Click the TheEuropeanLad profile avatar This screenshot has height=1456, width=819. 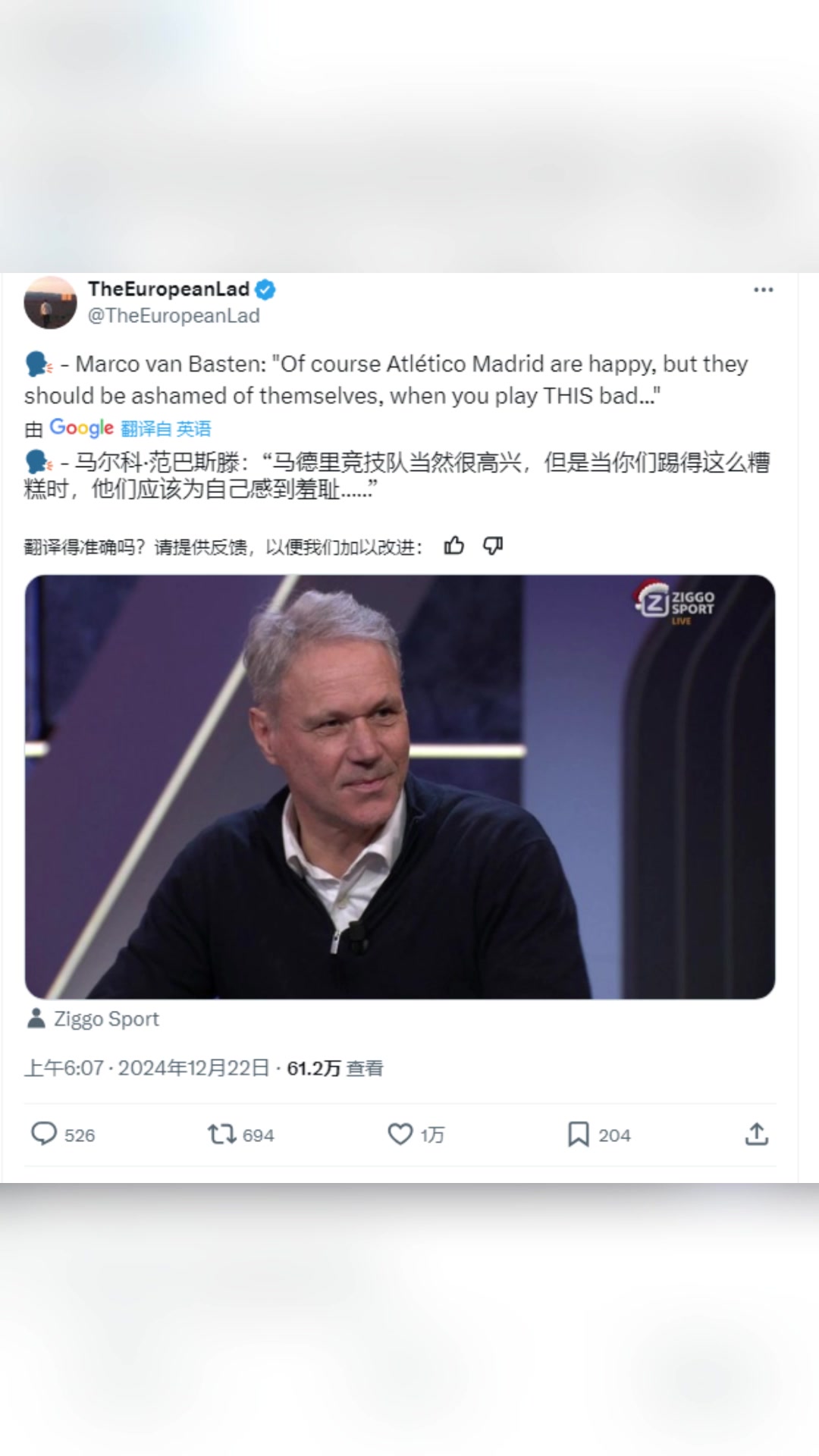[50, 302]
